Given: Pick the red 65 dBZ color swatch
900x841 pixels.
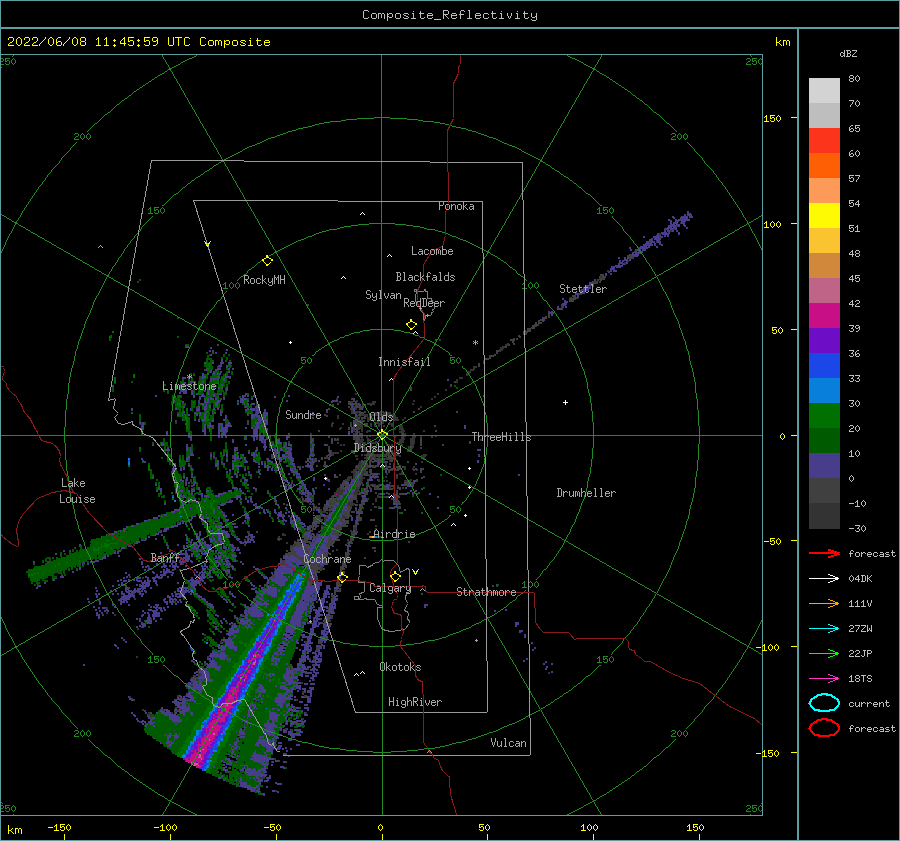Looking at the screenshot, I should click(x=824, y=141).
